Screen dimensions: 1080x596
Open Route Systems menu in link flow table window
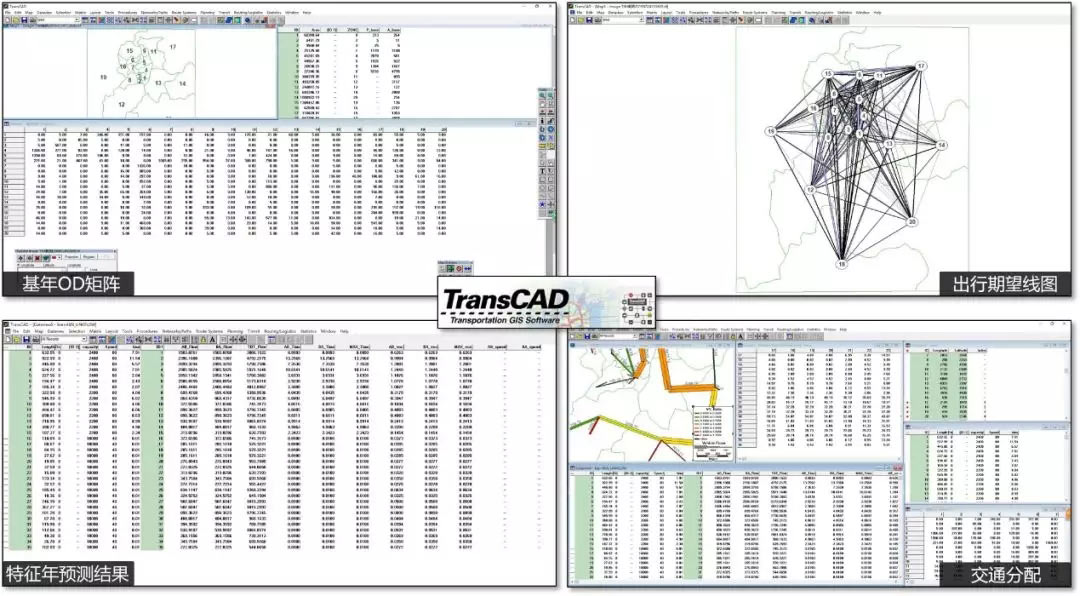[211, 331]
